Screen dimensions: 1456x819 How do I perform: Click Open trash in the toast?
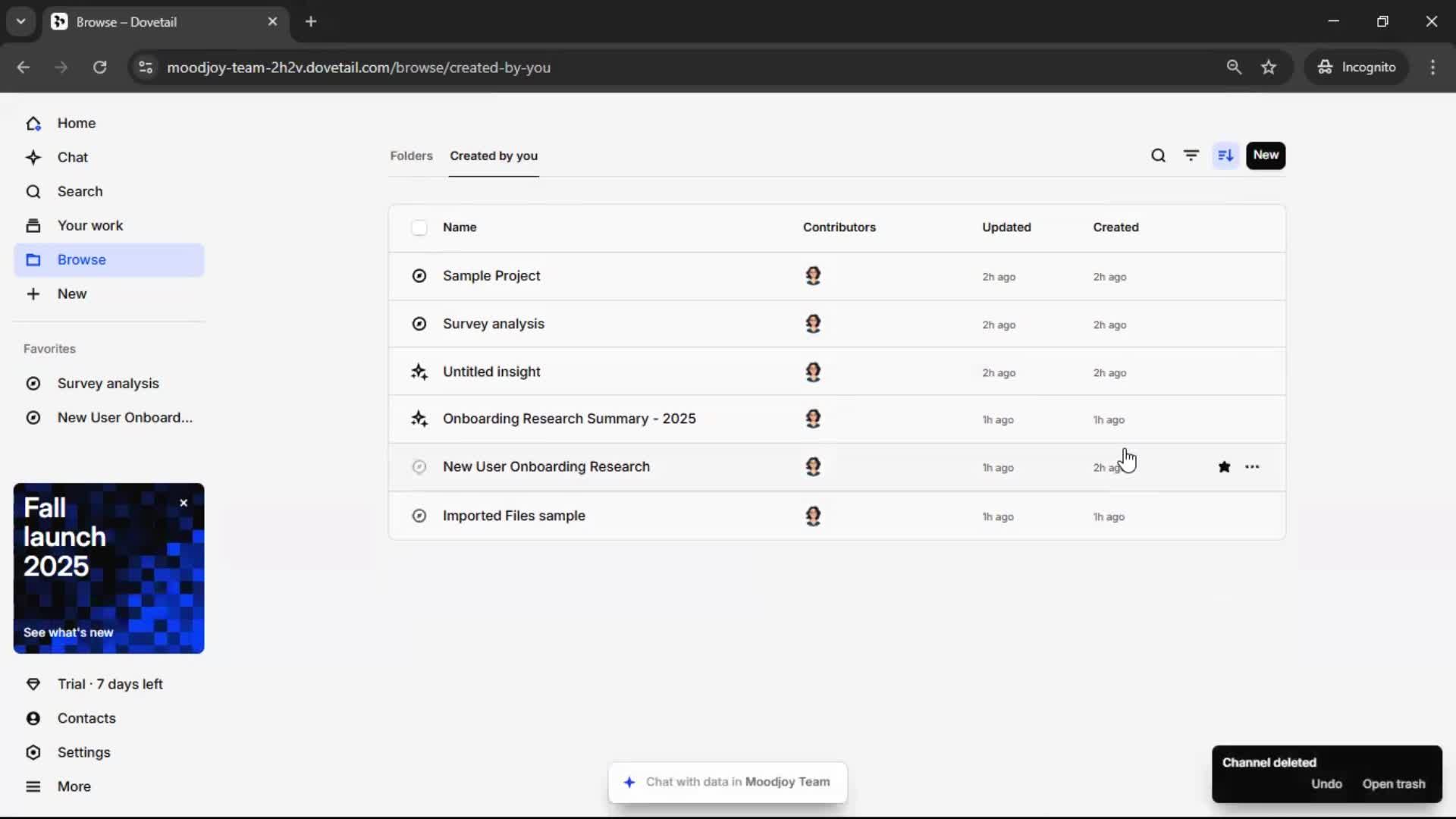[1393, 784]
